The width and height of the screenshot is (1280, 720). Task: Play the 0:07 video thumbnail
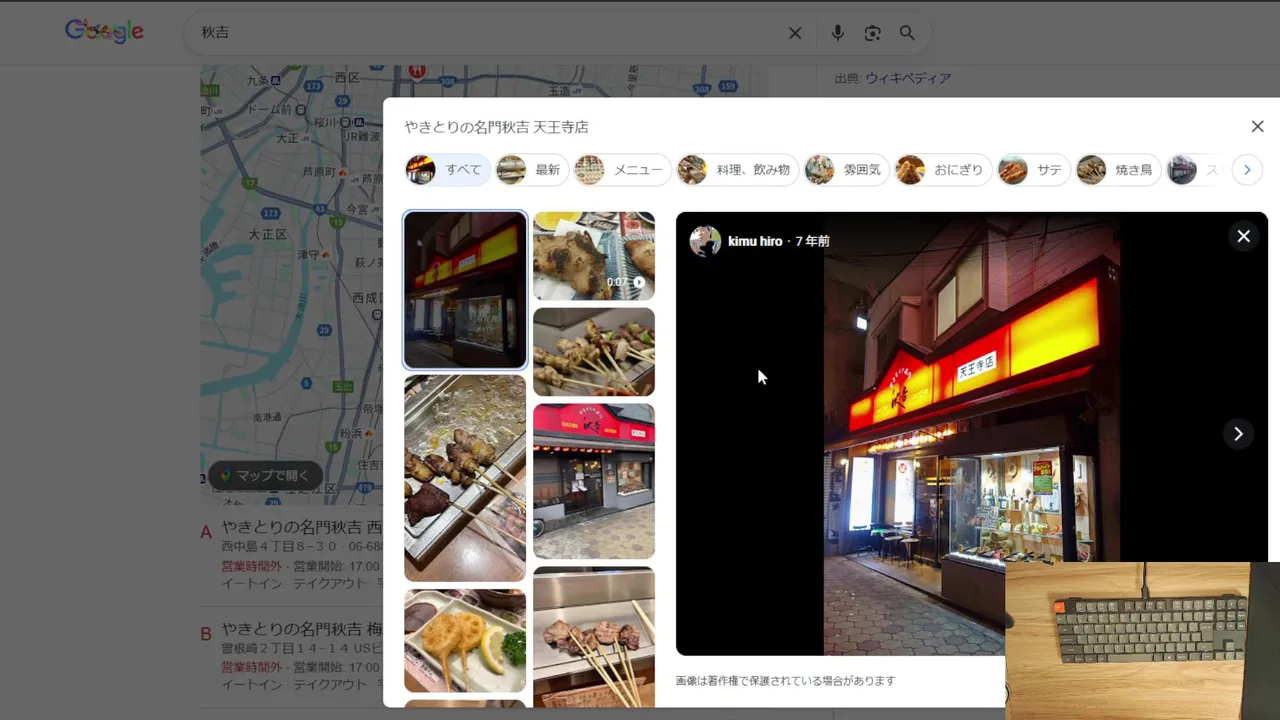coord(594,256)
